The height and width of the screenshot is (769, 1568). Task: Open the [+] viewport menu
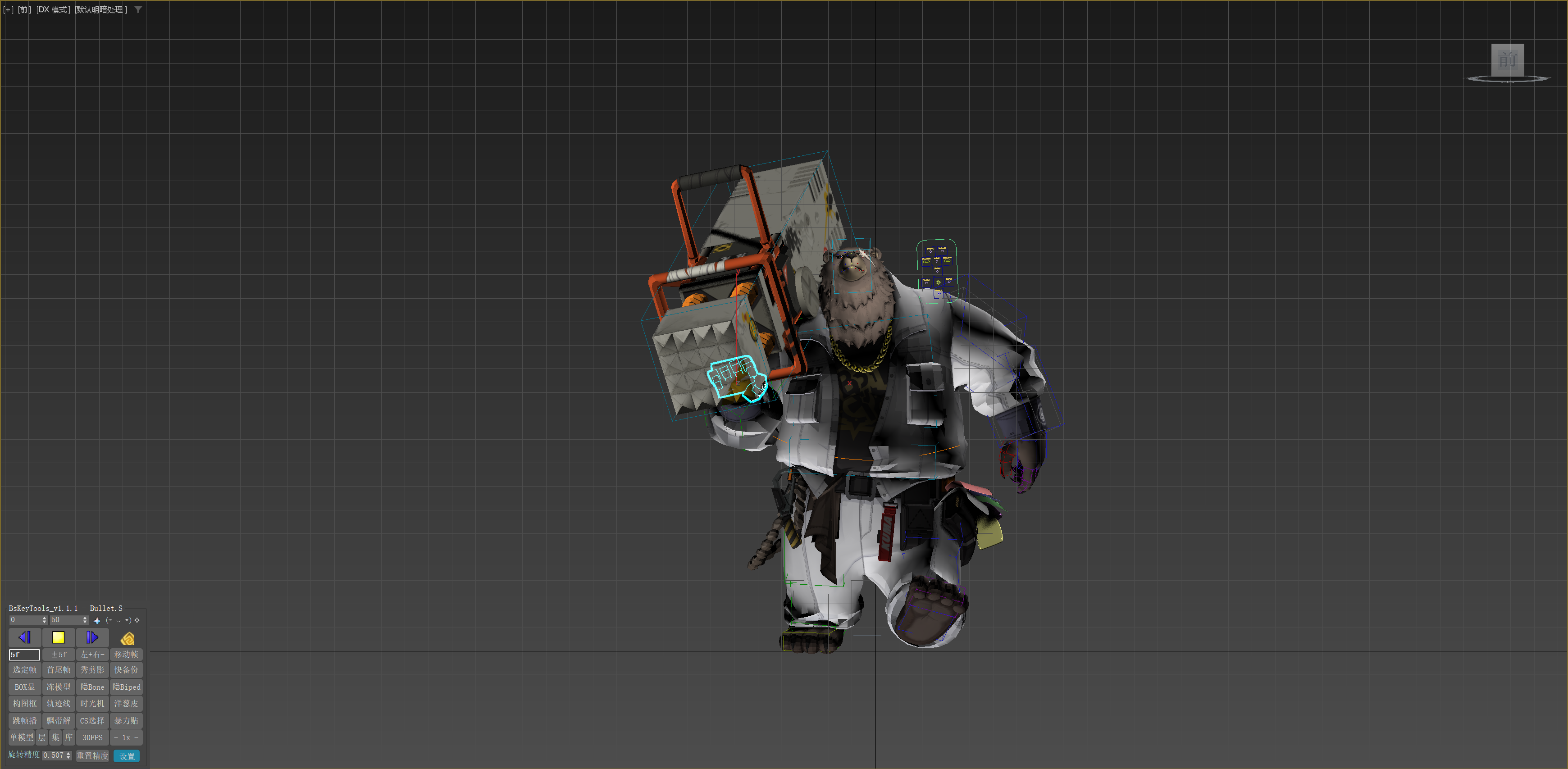(x=9, y=10)
